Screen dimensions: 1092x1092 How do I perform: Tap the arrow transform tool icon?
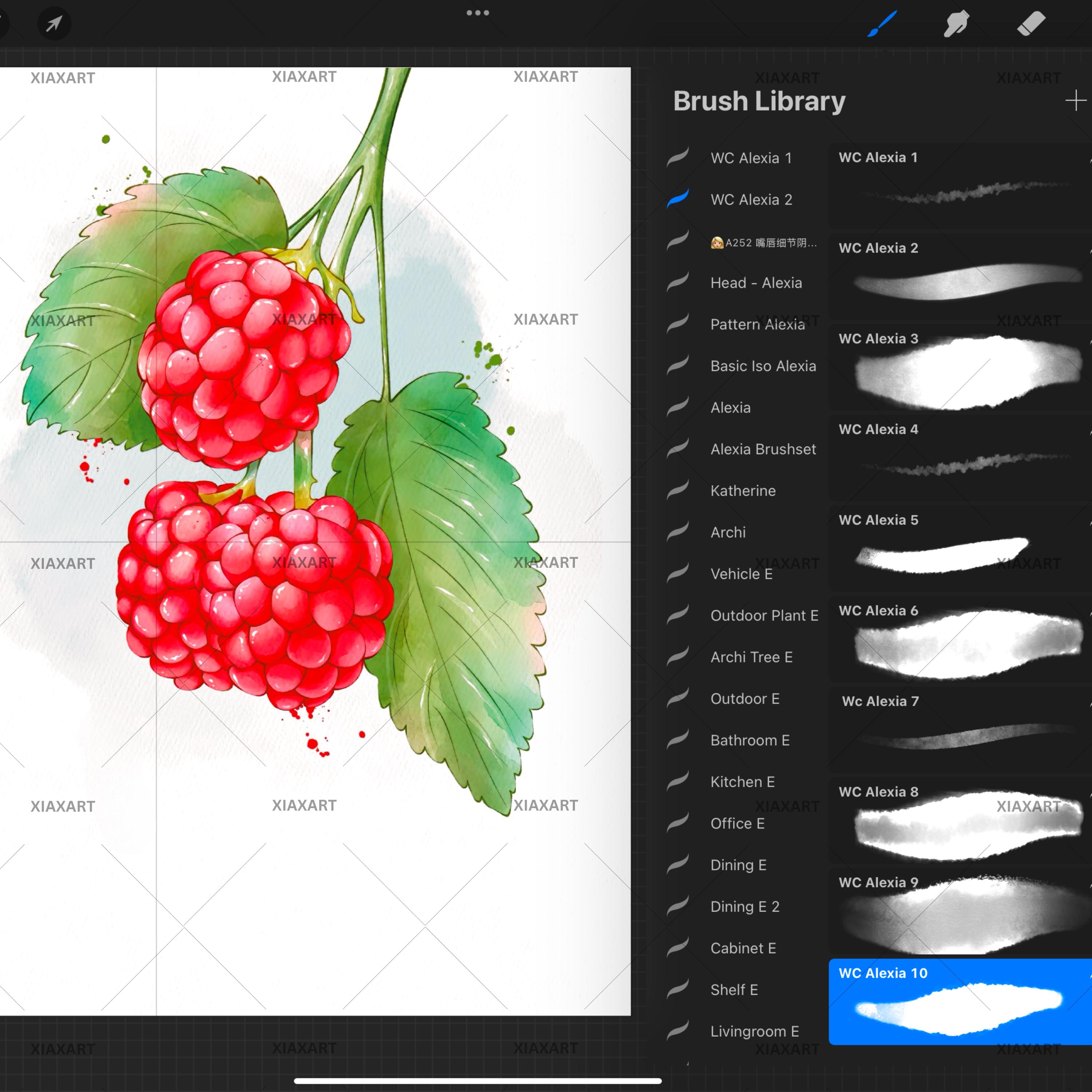tap(54, 24)
